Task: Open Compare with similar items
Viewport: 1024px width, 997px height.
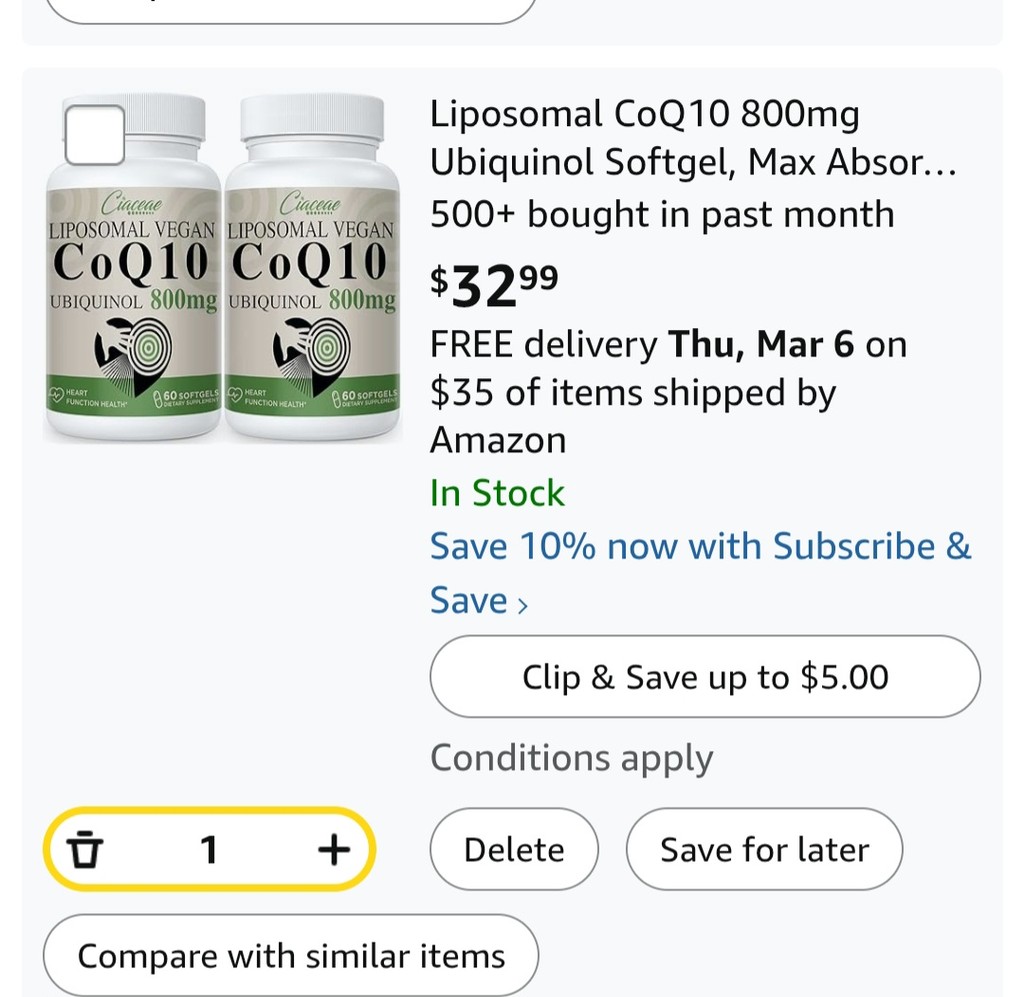Action: [x=291, y=956]
